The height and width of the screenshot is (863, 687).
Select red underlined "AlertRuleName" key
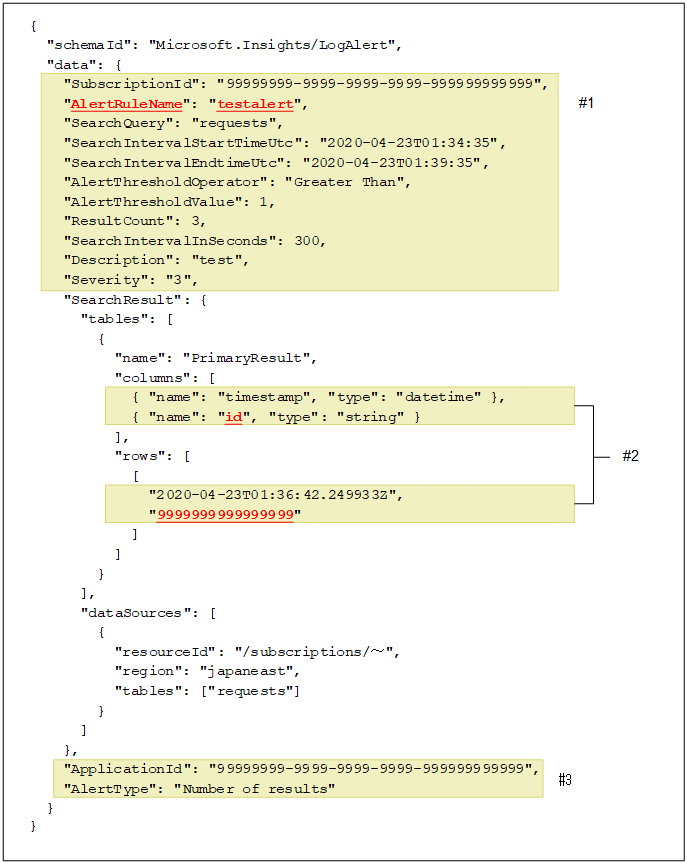127,104
